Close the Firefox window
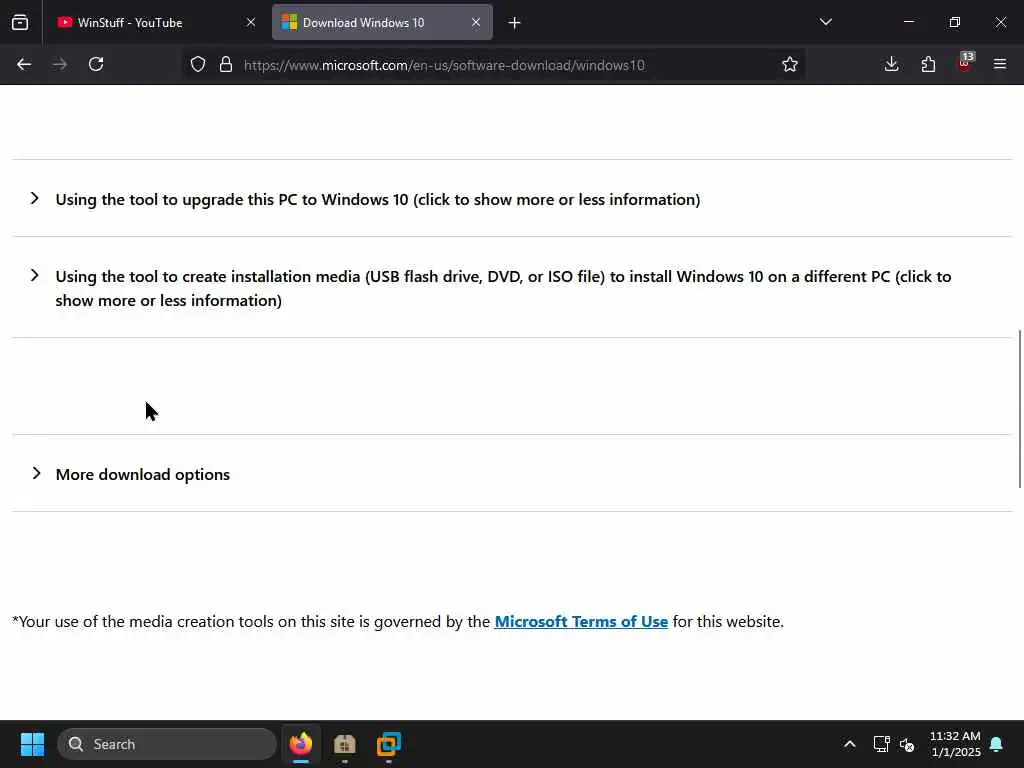The height and width of the screenshot is (768, 1024). (x=1000, y=22)
